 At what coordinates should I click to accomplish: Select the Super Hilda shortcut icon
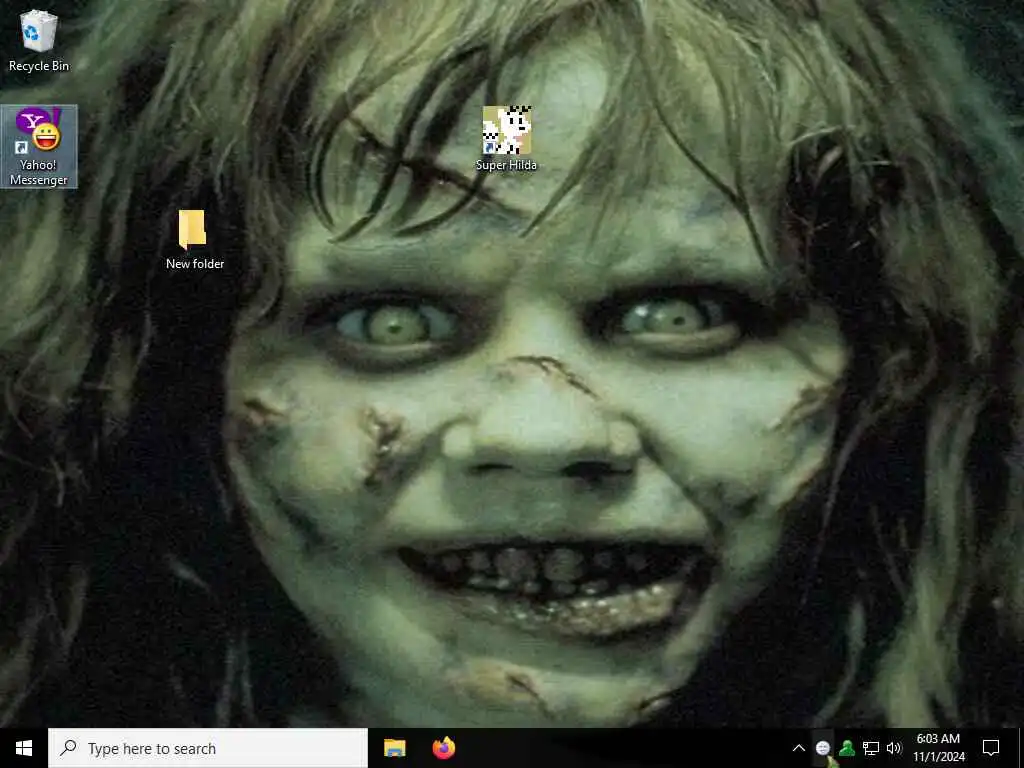[x=506, y=138]
